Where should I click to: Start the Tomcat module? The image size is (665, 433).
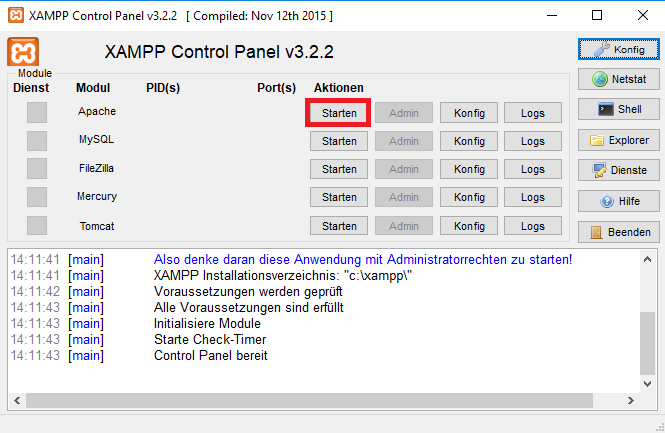coord(339,226)
